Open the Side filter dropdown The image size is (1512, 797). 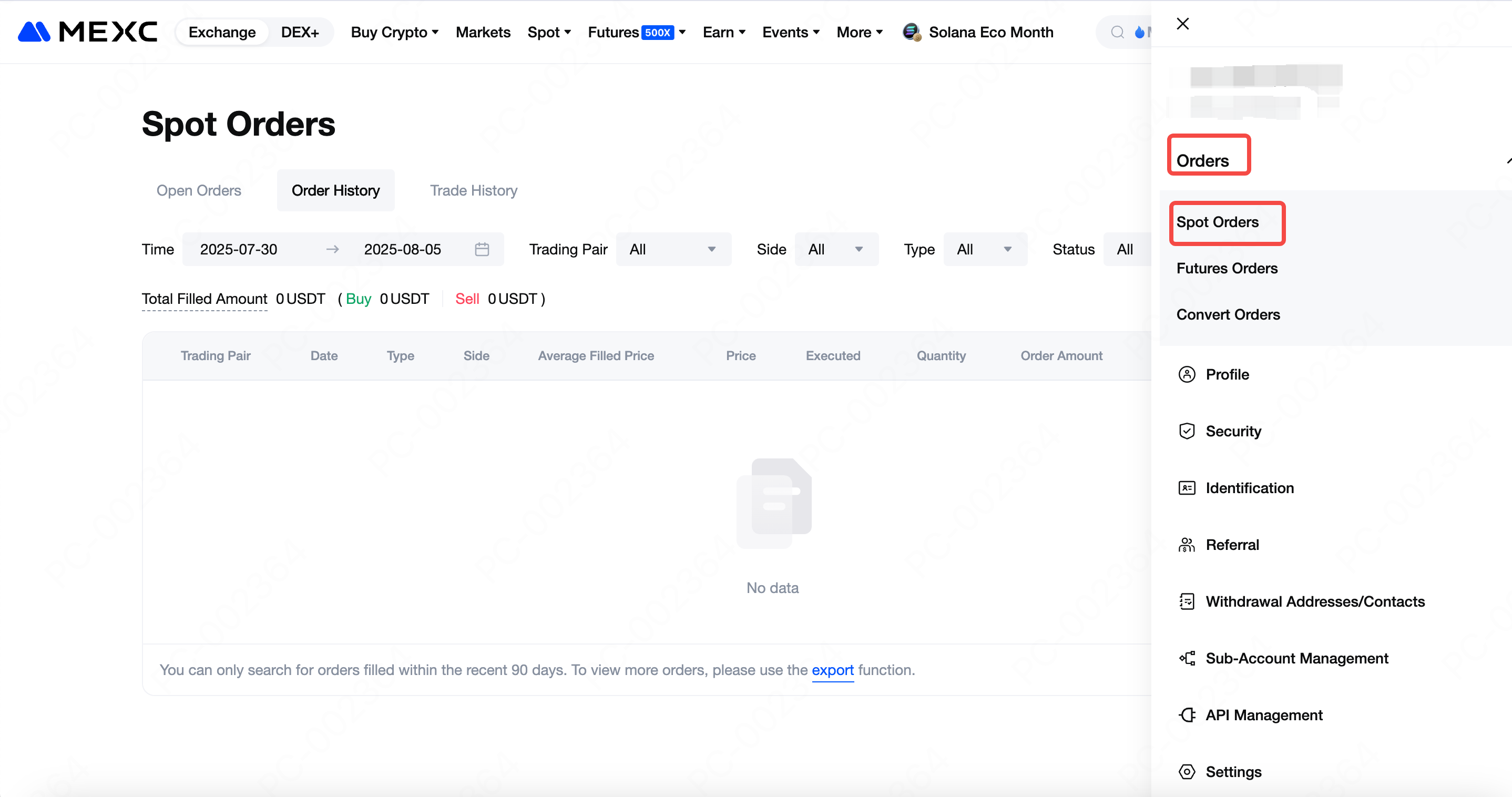[836, 249]
